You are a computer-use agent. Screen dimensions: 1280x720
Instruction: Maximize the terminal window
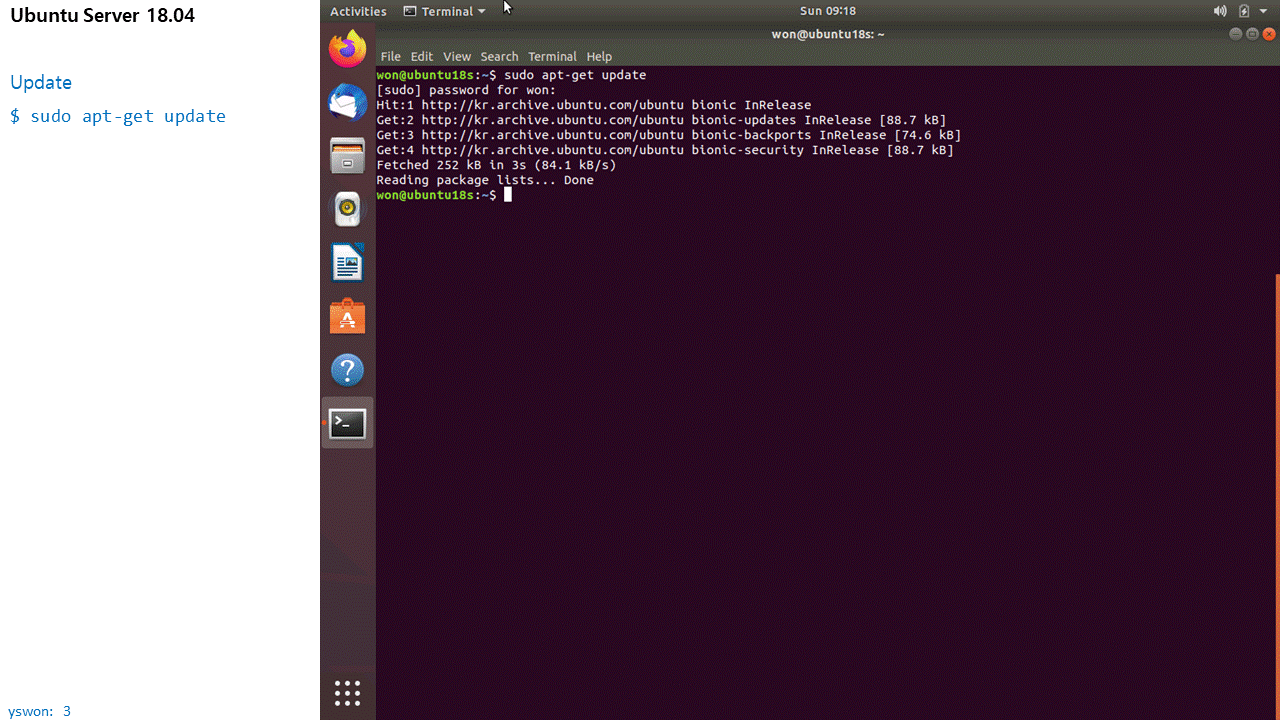pos(1252,34)
